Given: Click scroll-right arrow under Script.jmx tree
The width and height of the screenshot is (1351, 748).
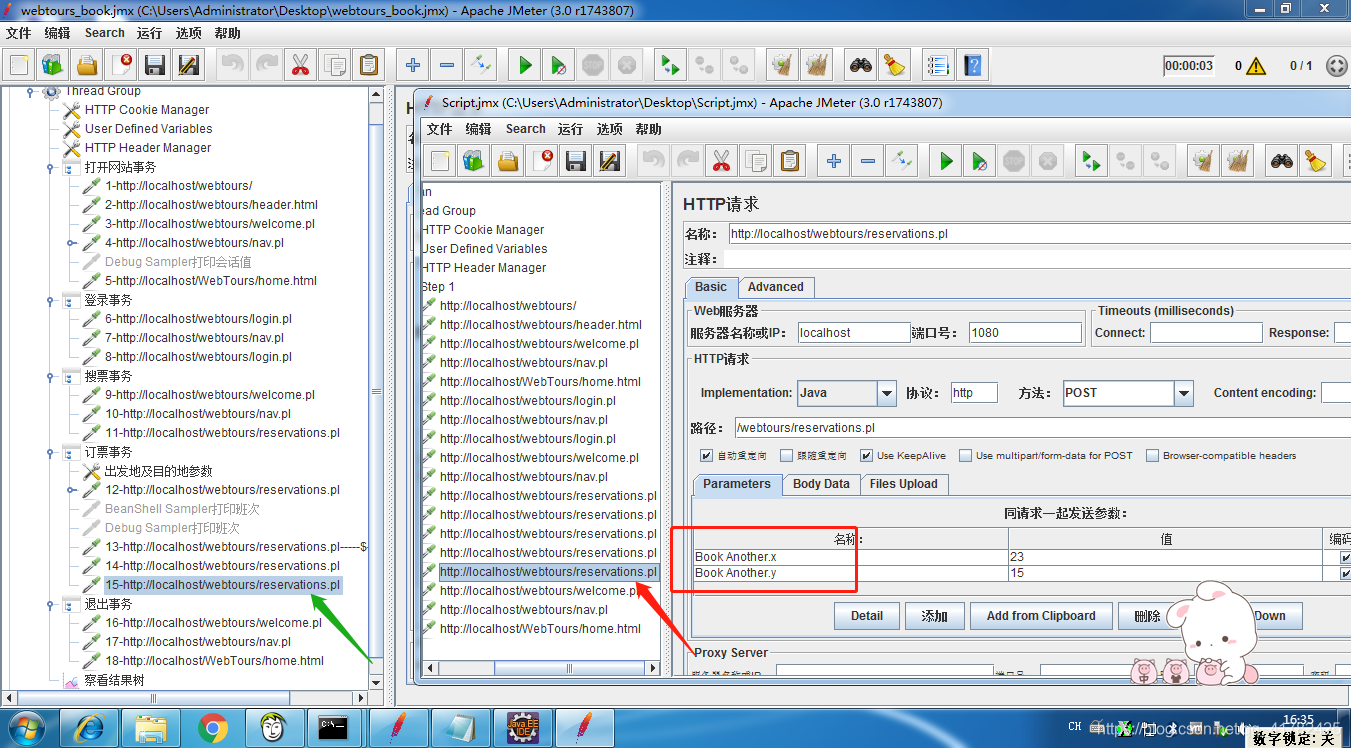Looking at the screenshot, I should pos(654,668).
